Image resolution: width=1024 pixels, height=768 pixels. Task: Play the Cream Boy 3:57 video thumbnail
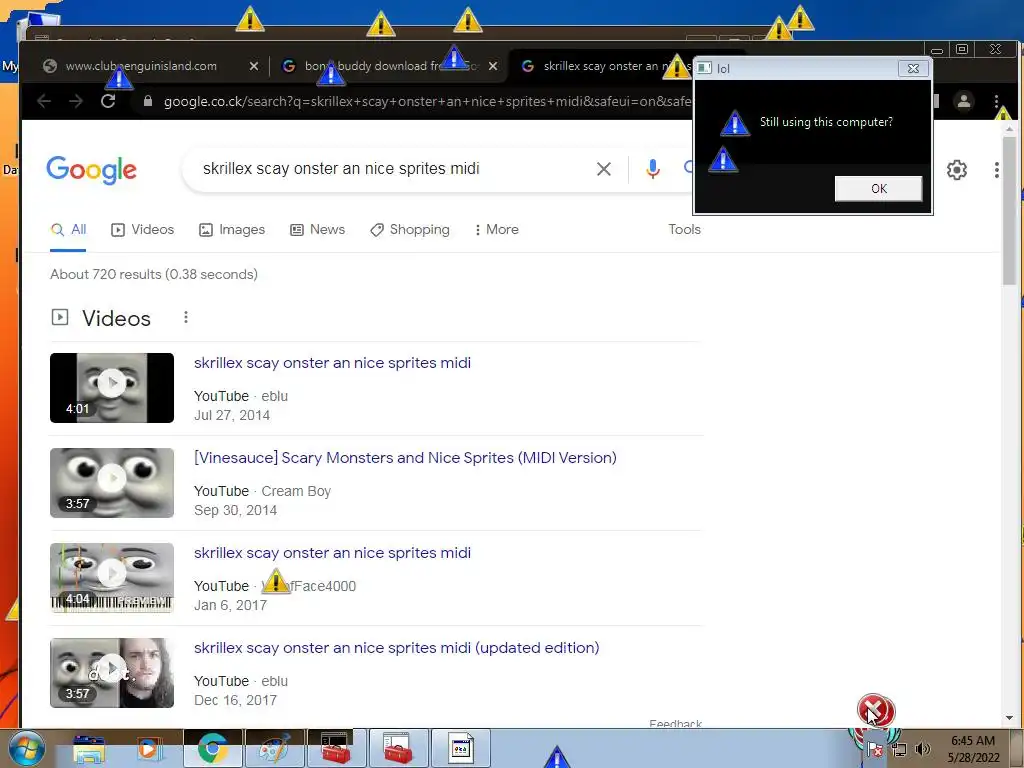(112, 483)
